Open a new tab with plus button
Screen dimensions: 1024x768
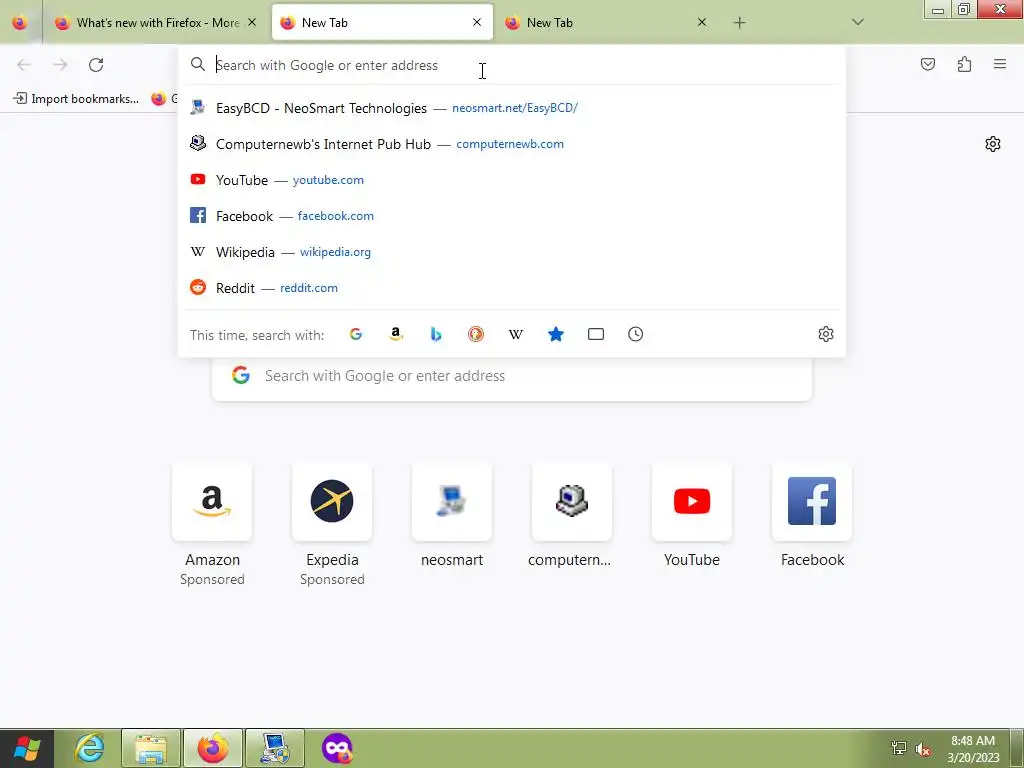(x=739, y=23)
